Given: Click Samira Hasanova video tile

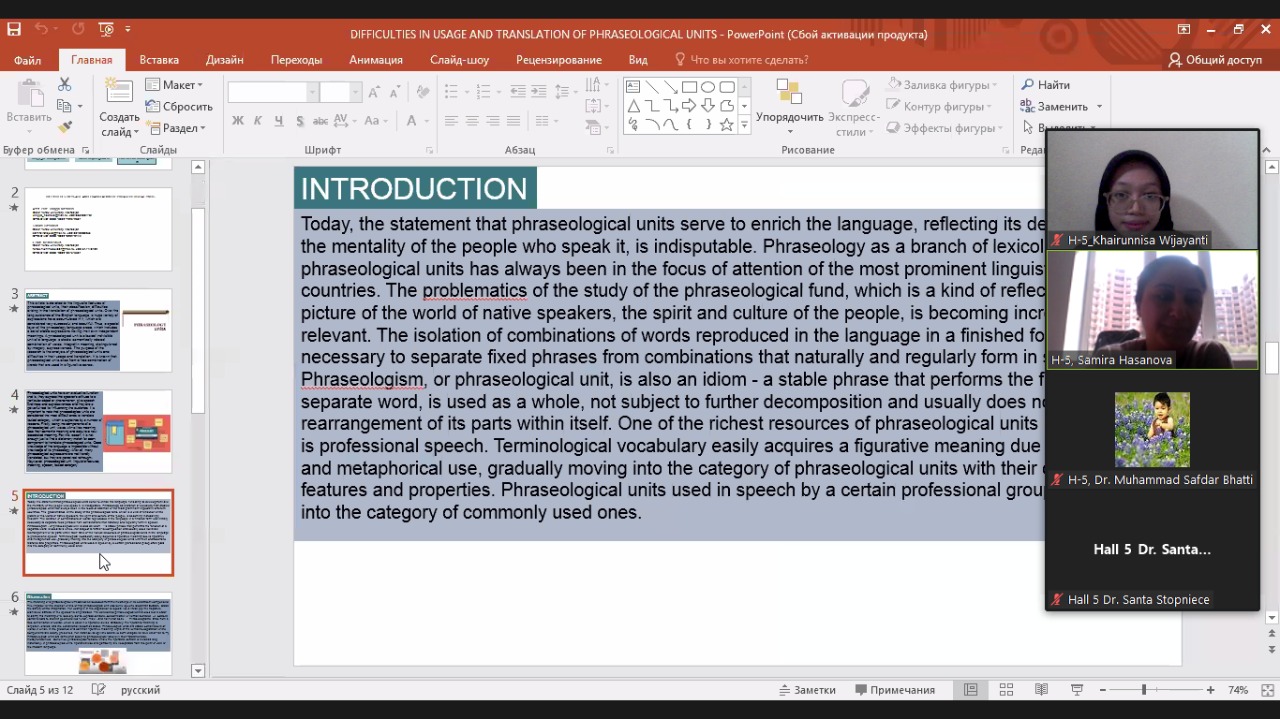Looking at the screenshot, I should [1152, 310].
